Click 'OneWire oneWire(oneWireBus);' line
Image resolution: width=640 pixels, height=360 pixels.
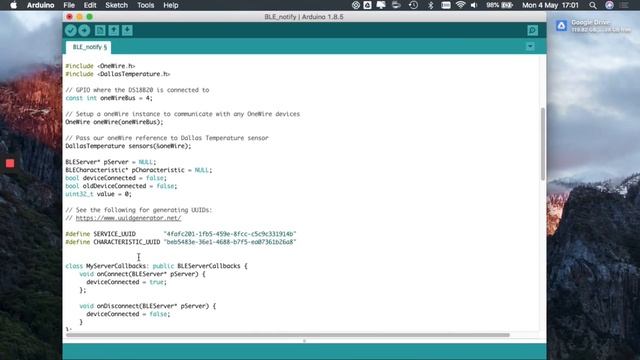(x=114, y=122)
